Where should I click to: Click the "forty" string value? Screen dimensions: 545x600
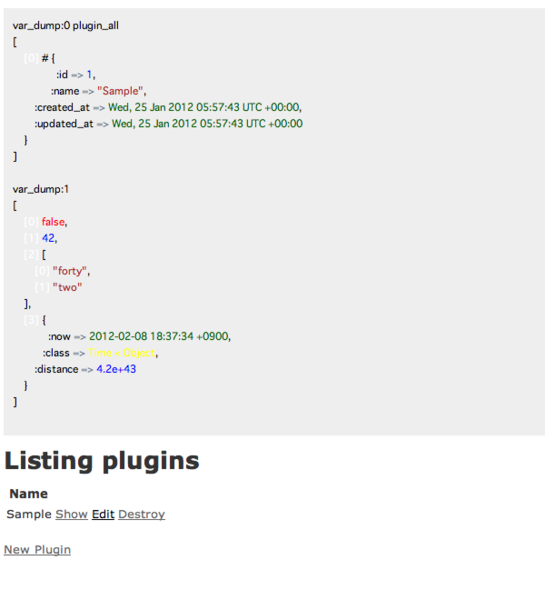(x=70, y=271)
